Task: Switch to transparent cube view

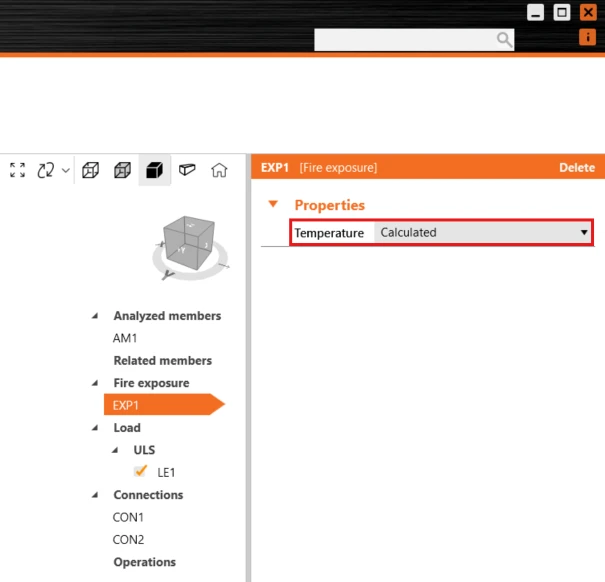Action: coord(122,170)
